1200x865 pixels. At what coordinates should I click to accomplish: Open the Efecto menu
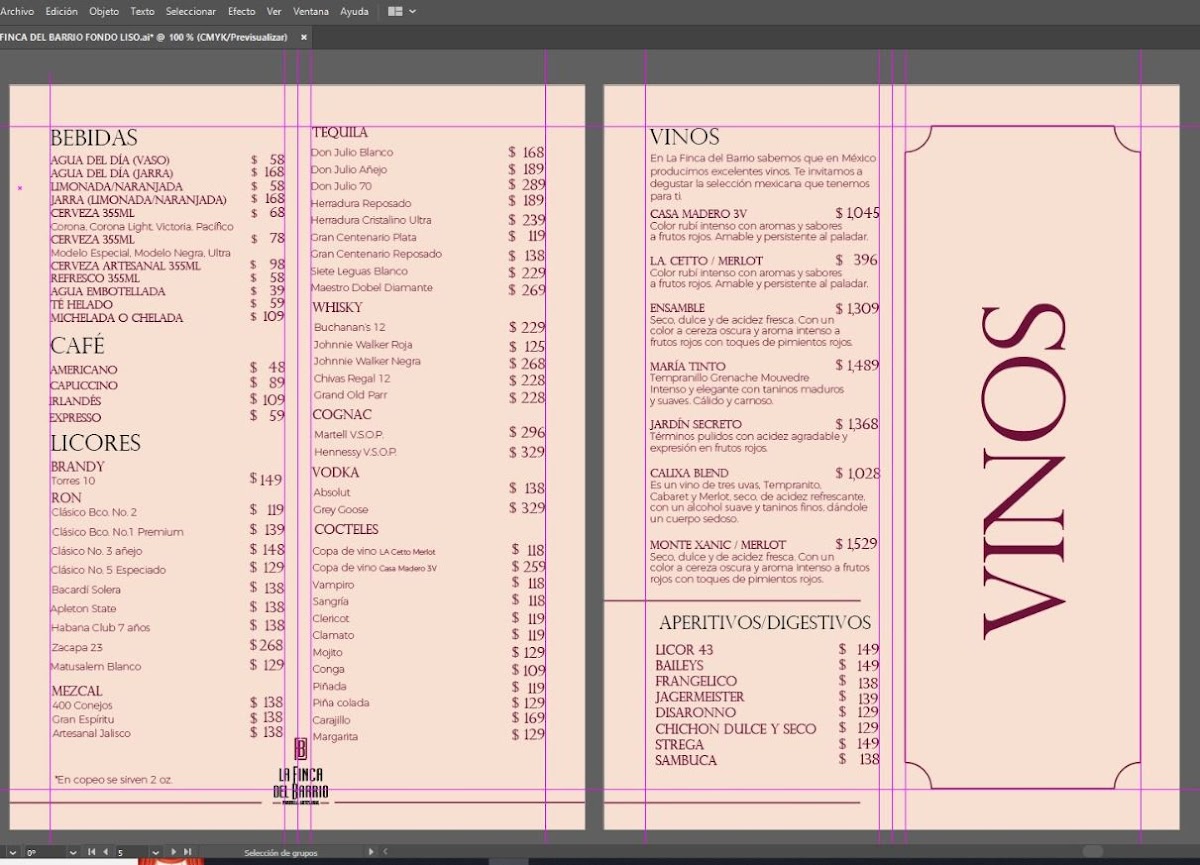pyautogui.click(x=242, y=11)
